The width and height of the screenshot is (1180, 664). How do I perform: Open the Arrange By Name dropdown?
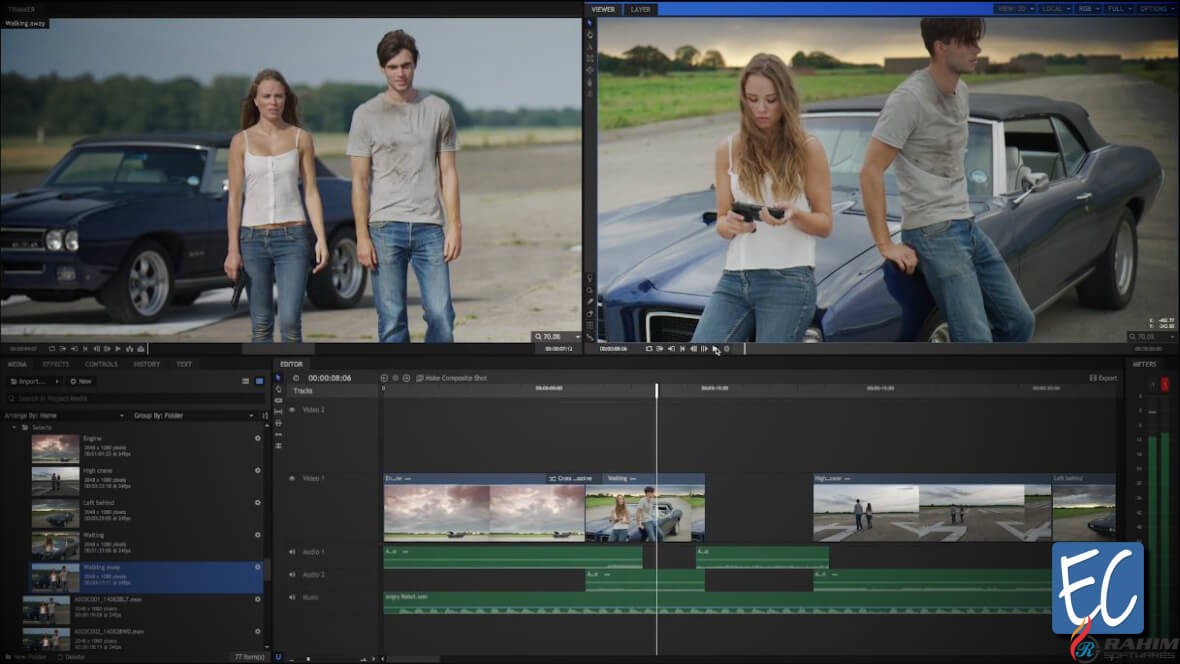(65, 415)
